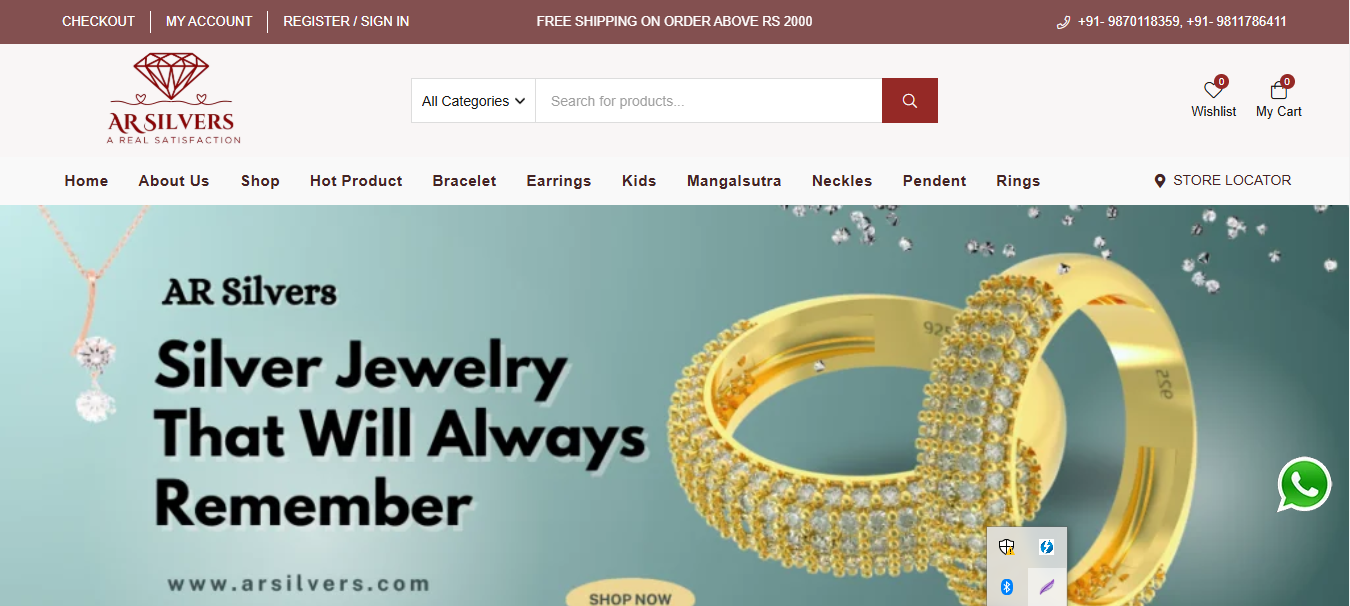
Task: Open the Earrings menu
Action: (x=559, y=181)
